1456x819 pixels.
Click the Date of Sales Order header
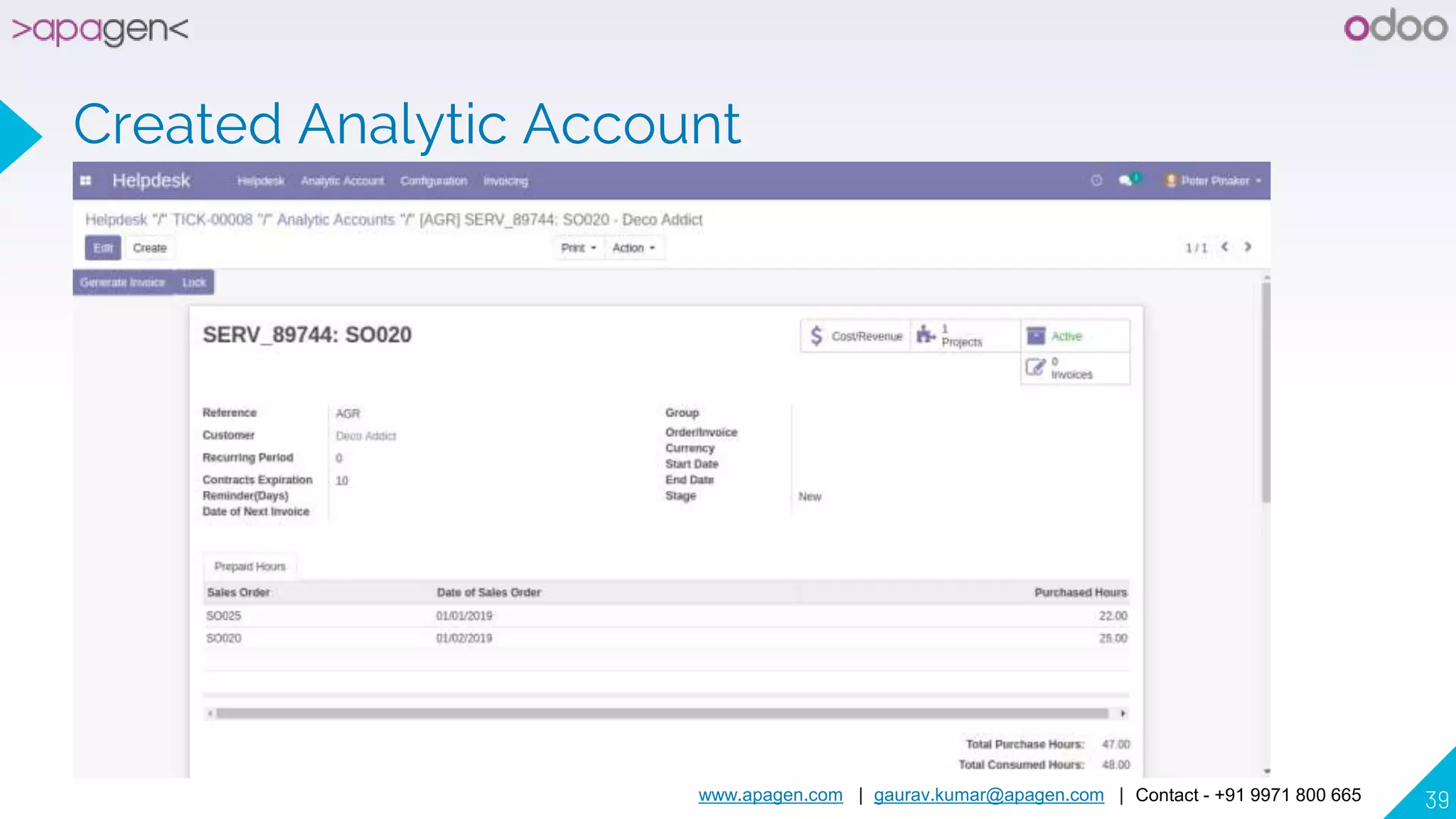(x=488, y=592)
